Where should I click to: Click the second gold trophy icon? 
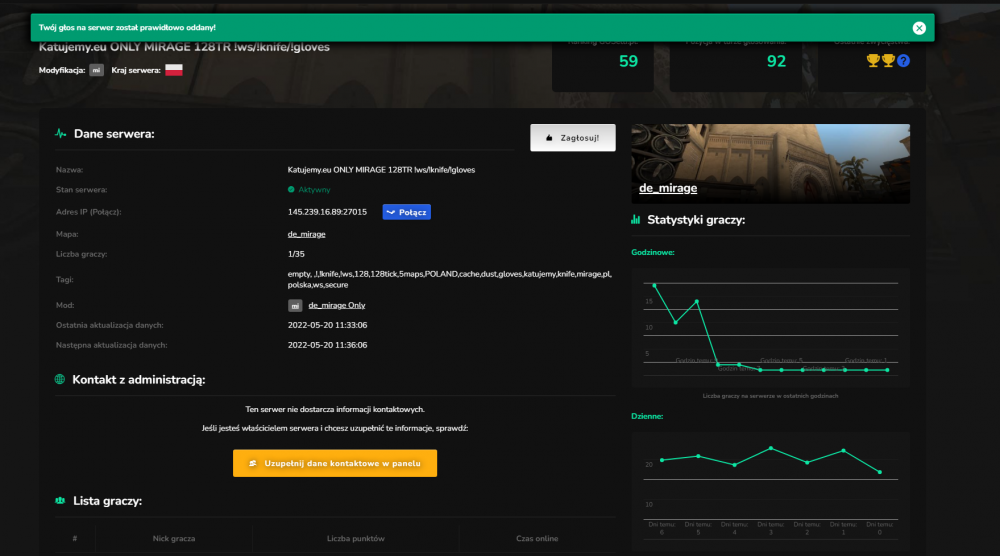(x=888, y=61)
